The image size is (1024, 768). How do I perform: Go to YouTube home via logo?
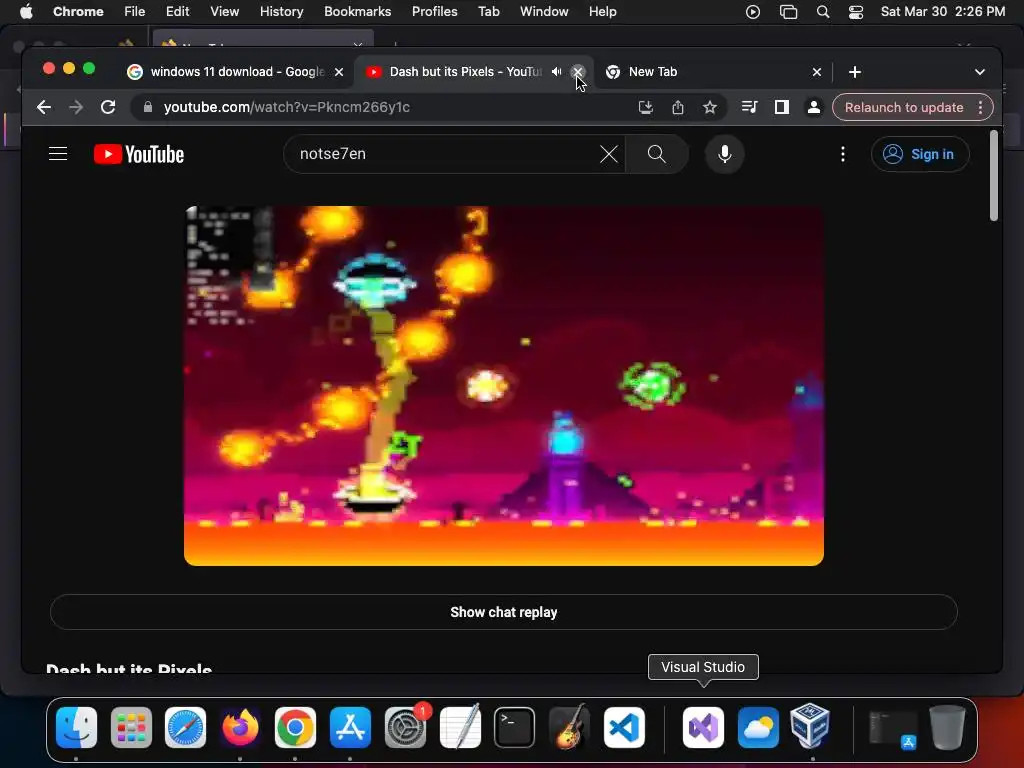coord(139,154)
